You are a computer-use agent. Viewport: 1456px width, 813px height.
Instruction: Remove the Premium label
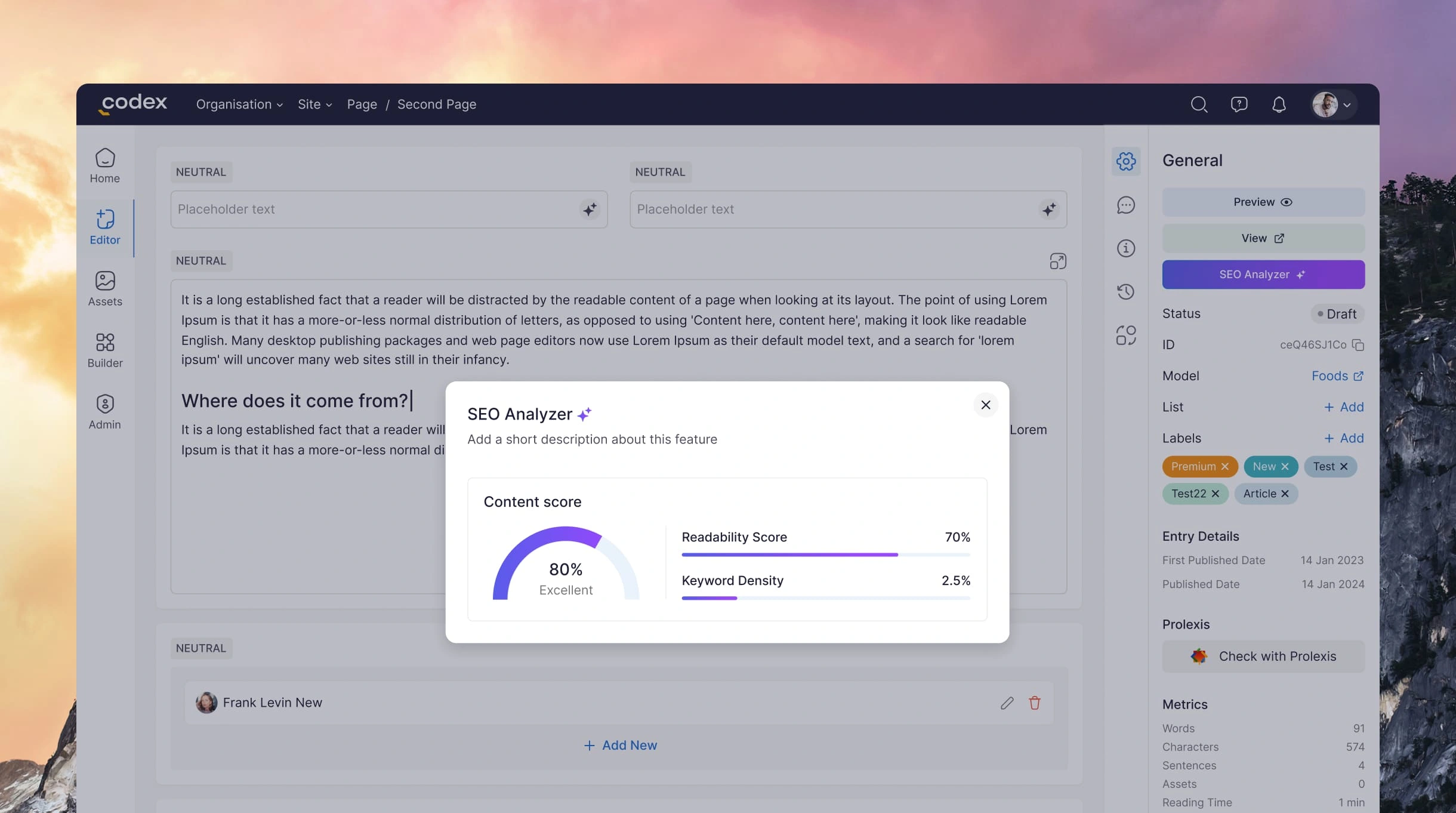click(x=1224, y=466)
